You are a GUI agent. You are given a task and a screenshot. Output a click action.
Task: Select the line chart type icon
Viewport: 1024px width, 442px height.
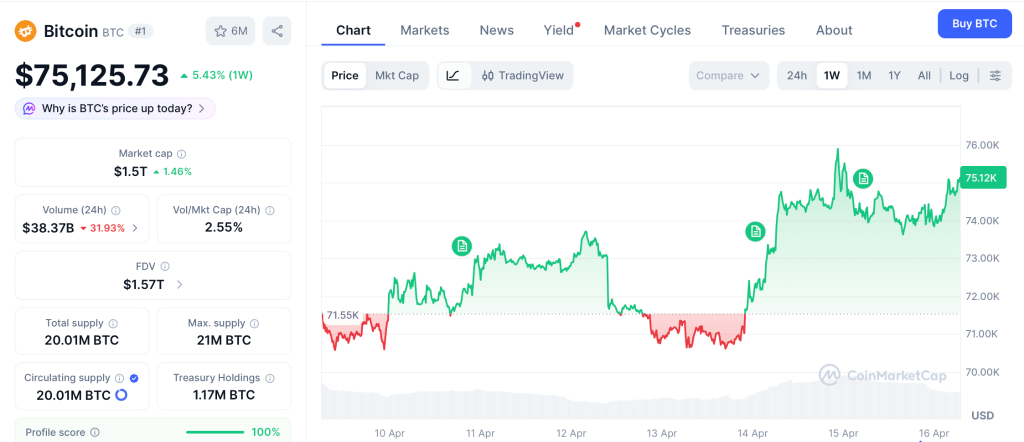pyautogui.click(x=453, y=75)
